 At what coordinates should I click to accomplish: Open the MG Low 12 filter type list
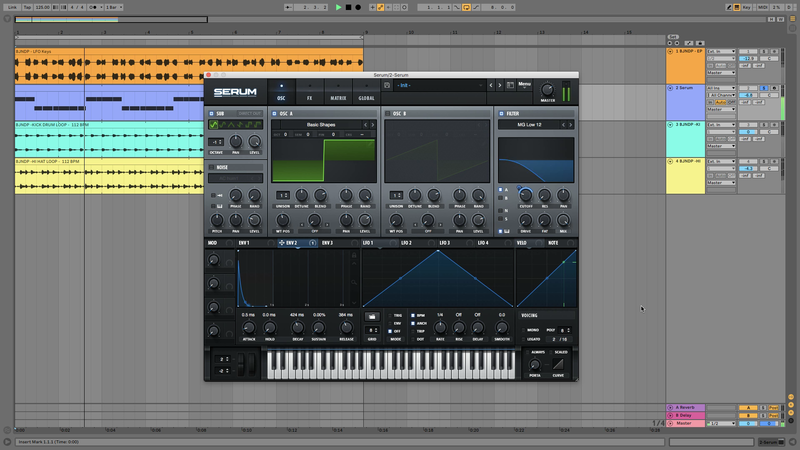point(529,124)
